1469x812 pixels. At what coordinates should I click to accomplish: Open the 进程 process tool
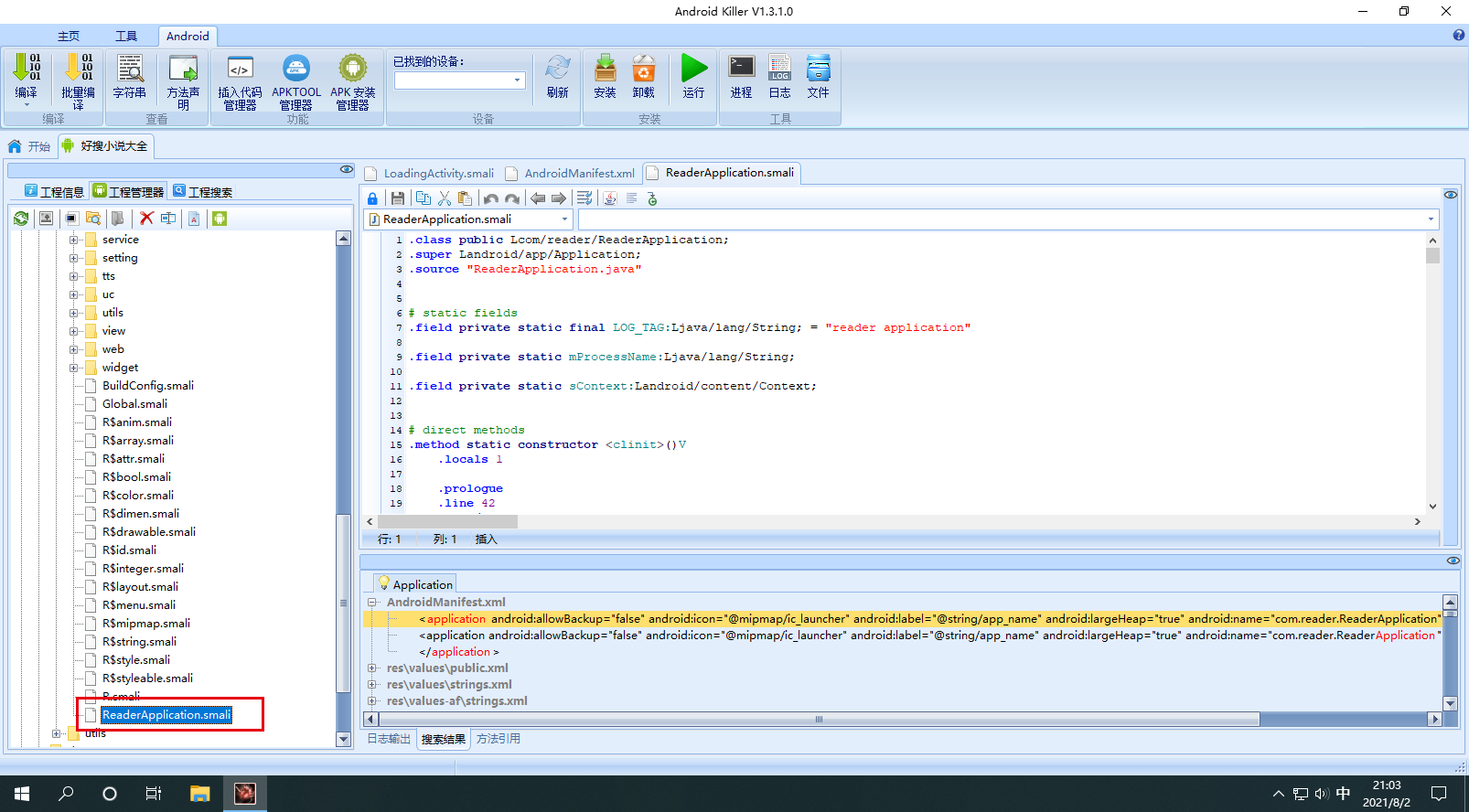pyautogui.click(x=742, y=68)
